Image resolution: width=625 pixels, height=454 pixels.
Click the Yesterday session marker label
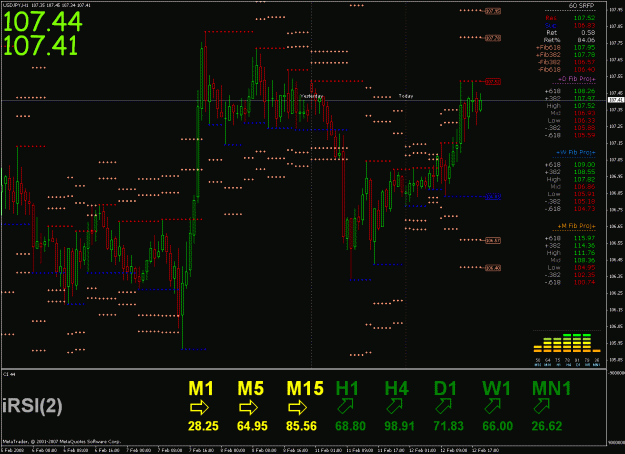[311, 96]
